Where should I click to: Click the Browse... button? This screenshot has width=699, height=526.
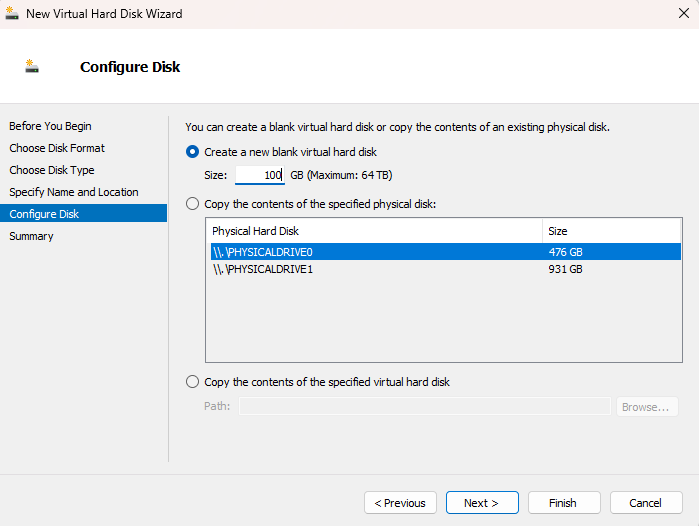point(647,407)
